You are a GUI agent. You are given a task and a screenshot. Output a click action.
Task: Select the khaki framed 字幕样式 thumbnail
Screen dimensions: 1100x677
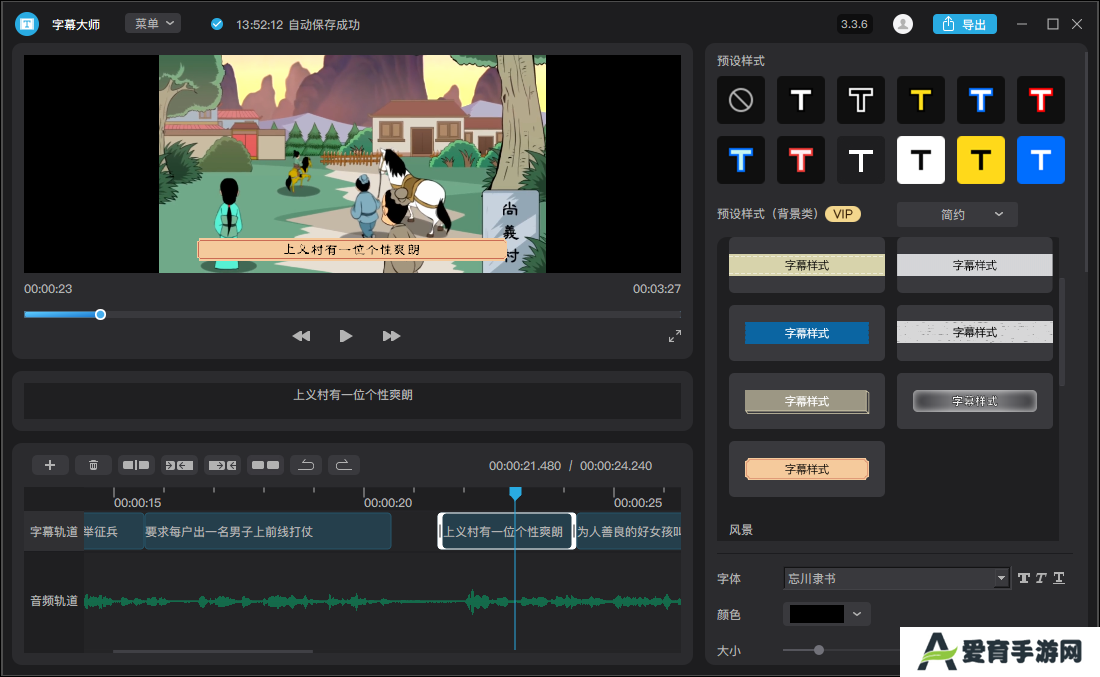pyautogui.click(x=807, y=401)
